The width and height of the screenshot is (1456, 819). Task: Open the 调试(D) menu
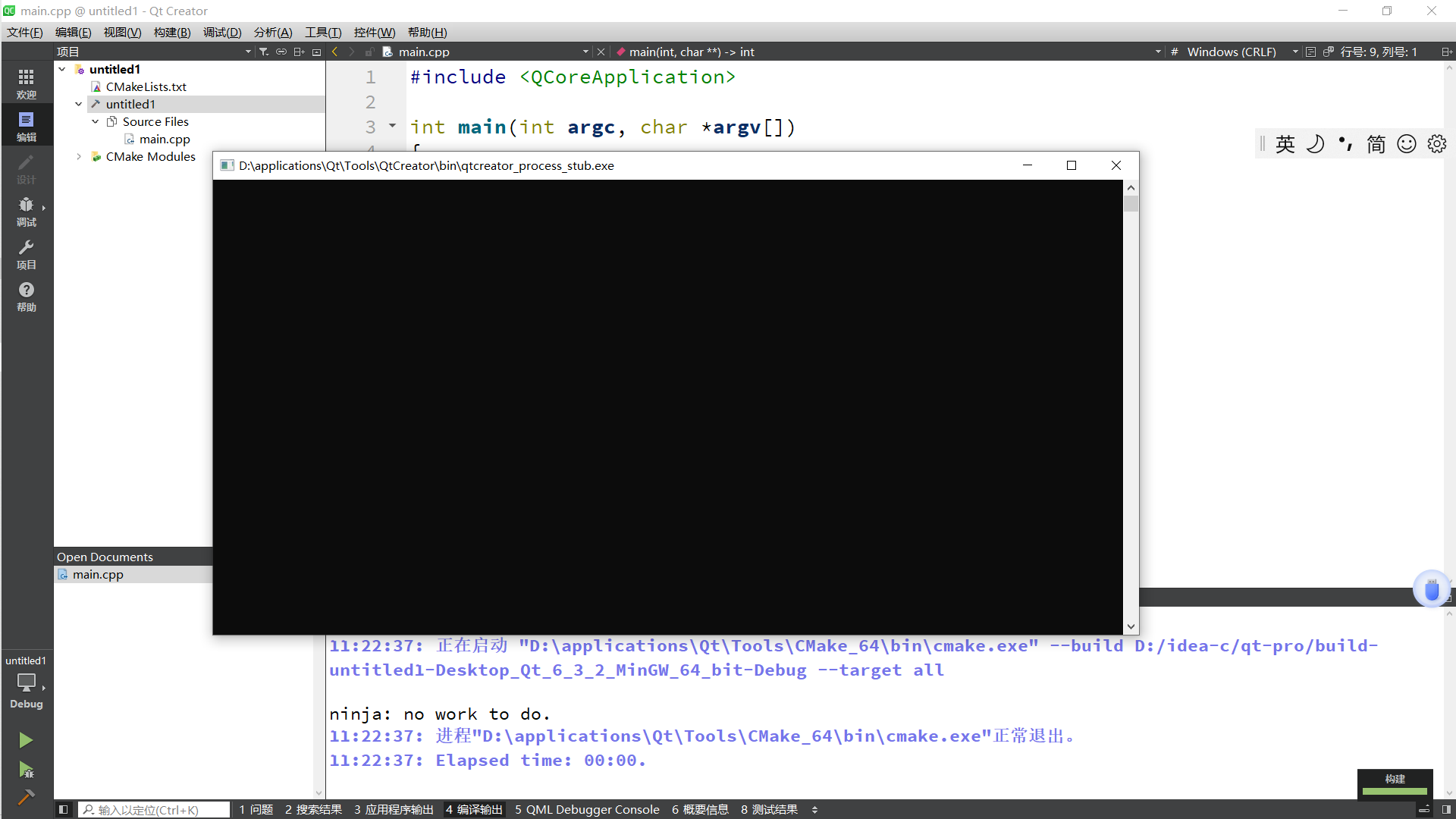pyautogui.click(x=222, y=32)
